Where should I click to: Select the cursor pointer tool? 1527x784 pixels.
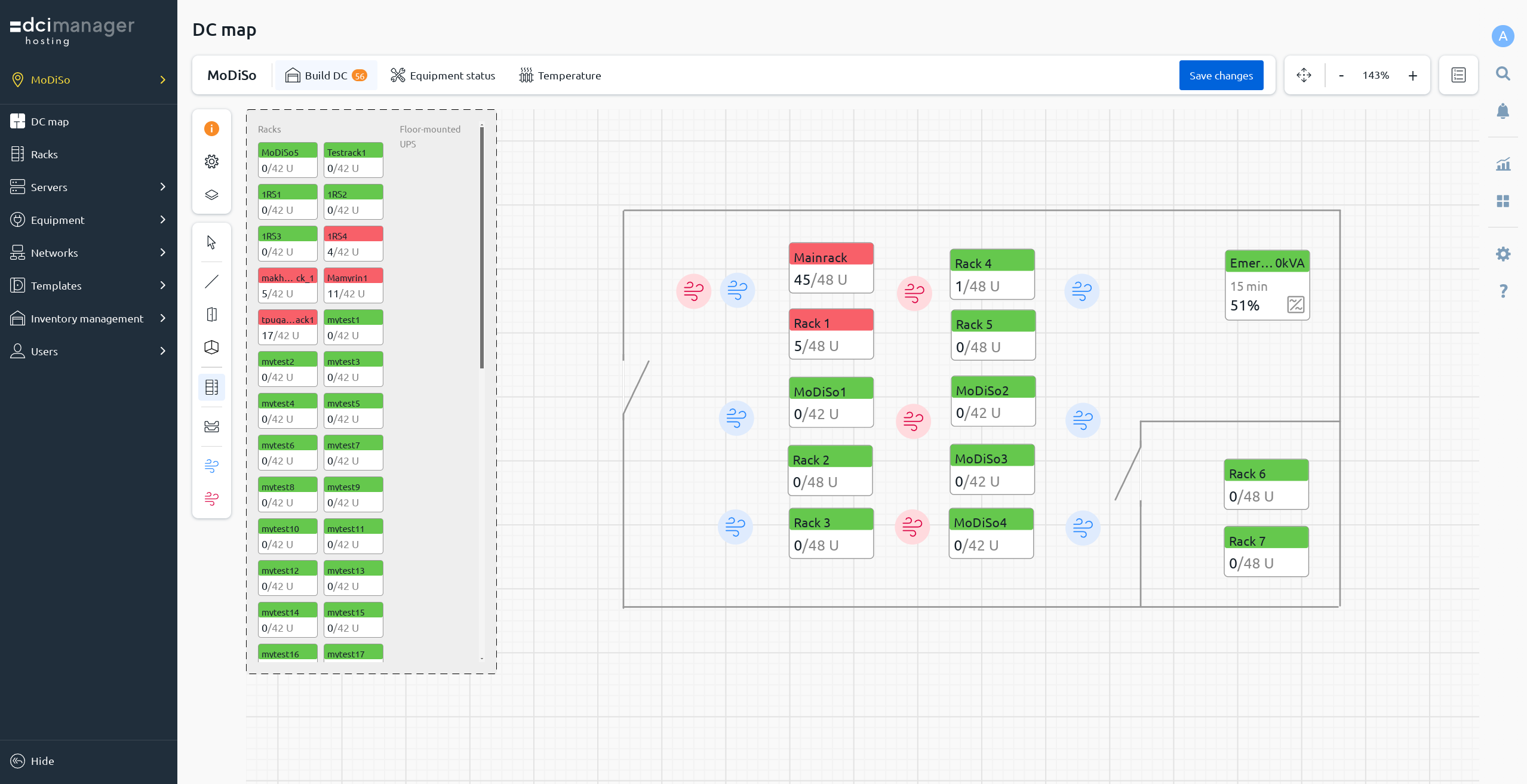(x=211, y=242)
